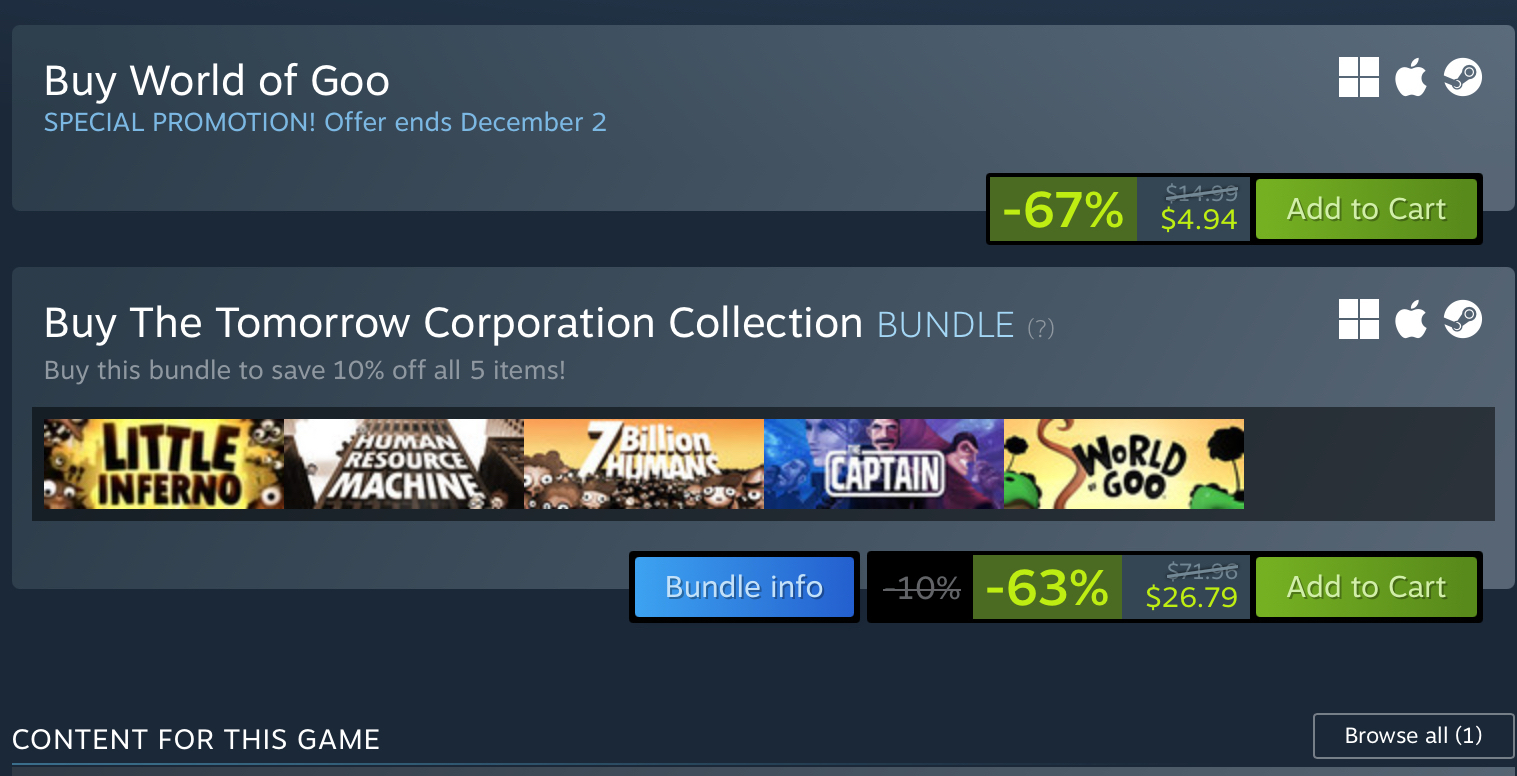Add World of Goo to cart

coord(1366,209)
